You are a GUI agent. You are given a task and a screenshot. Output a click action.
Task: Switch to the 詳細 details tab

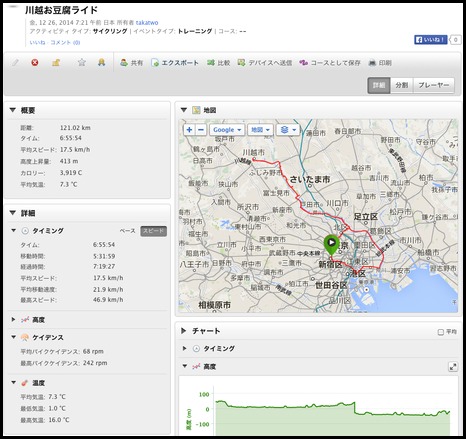coord(379,85)
